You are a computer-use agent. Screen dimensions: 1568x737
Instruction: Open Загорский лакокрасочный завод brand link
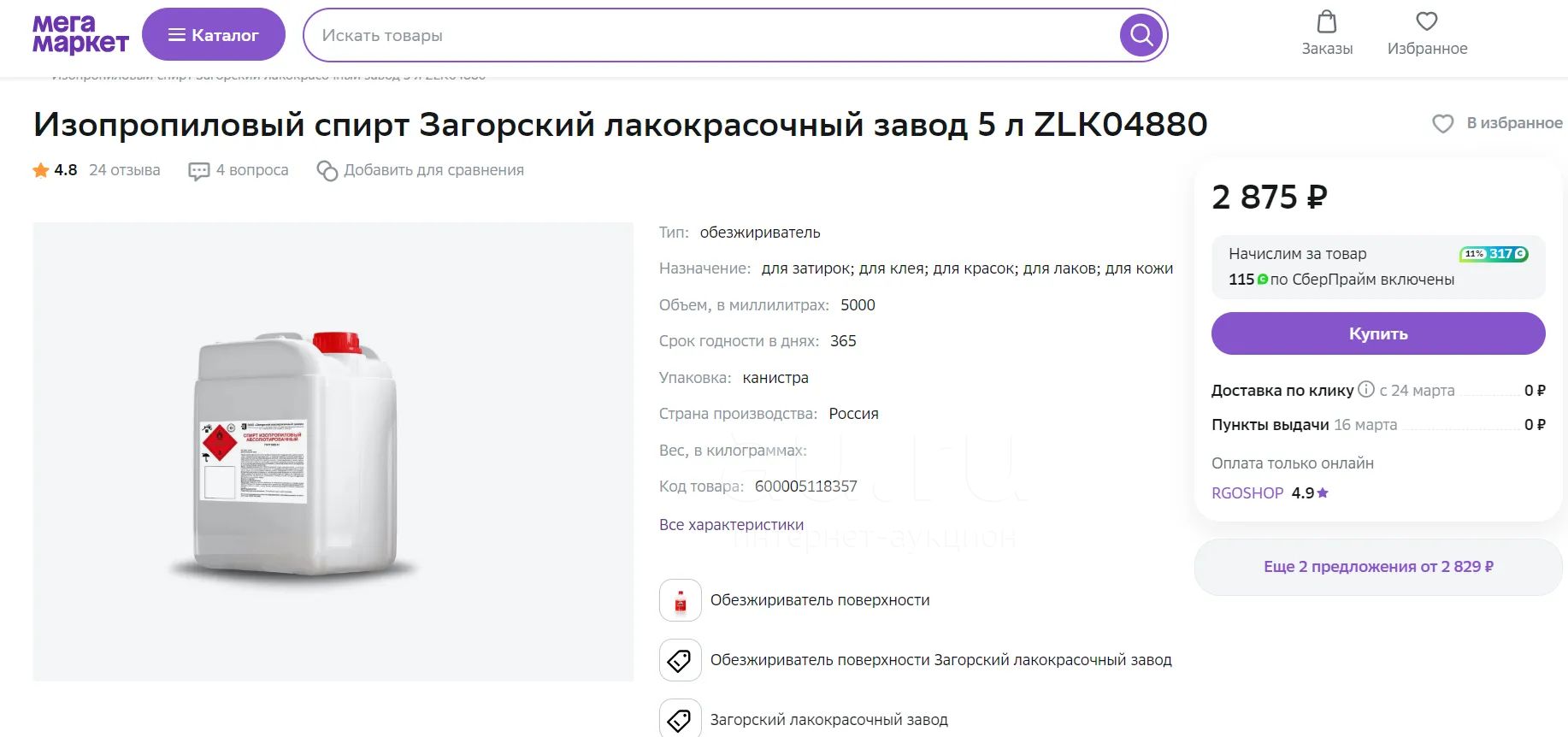(829, 720)
